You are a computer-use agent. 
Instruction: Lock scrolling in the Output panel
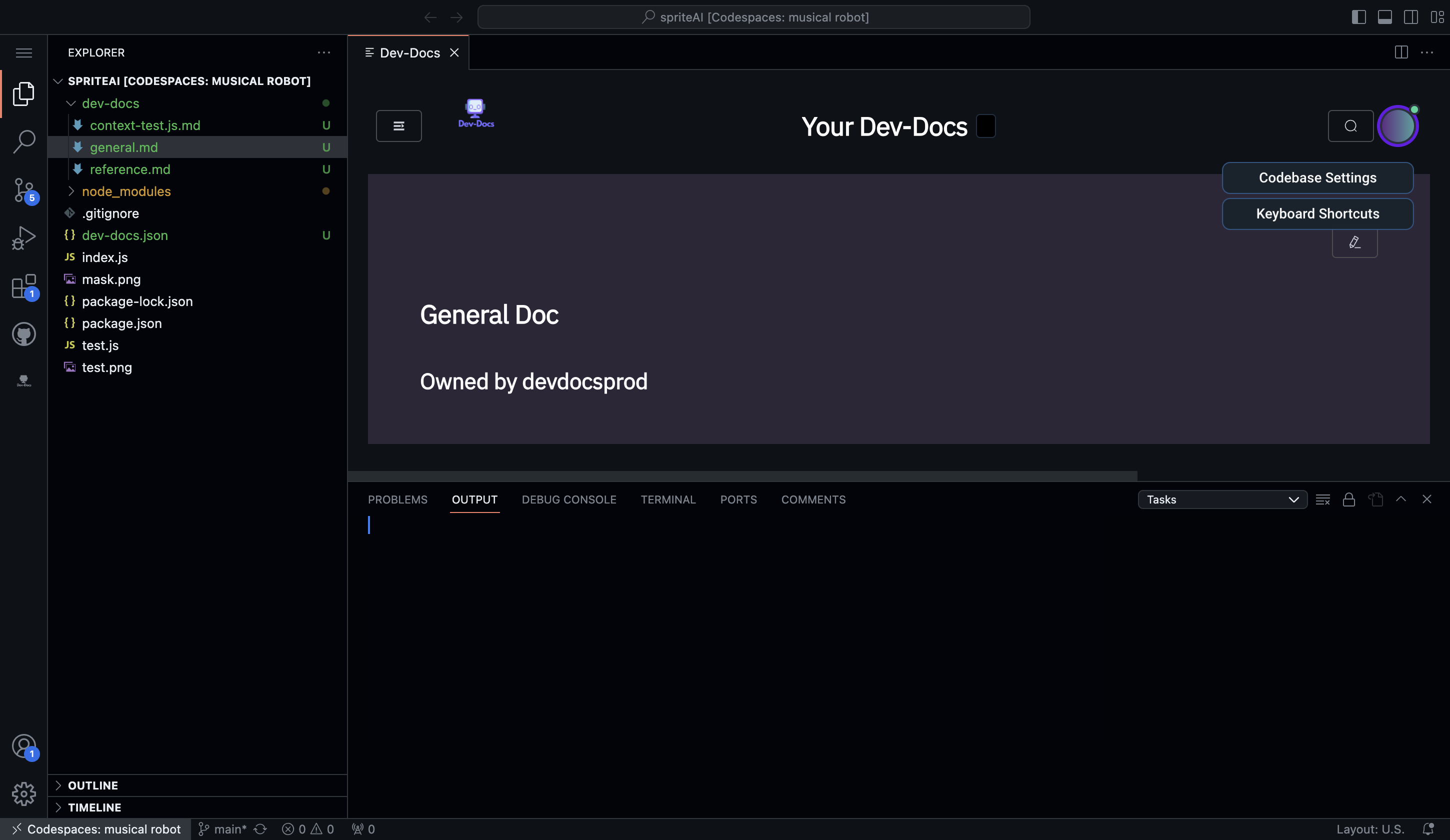point(1348,499)
